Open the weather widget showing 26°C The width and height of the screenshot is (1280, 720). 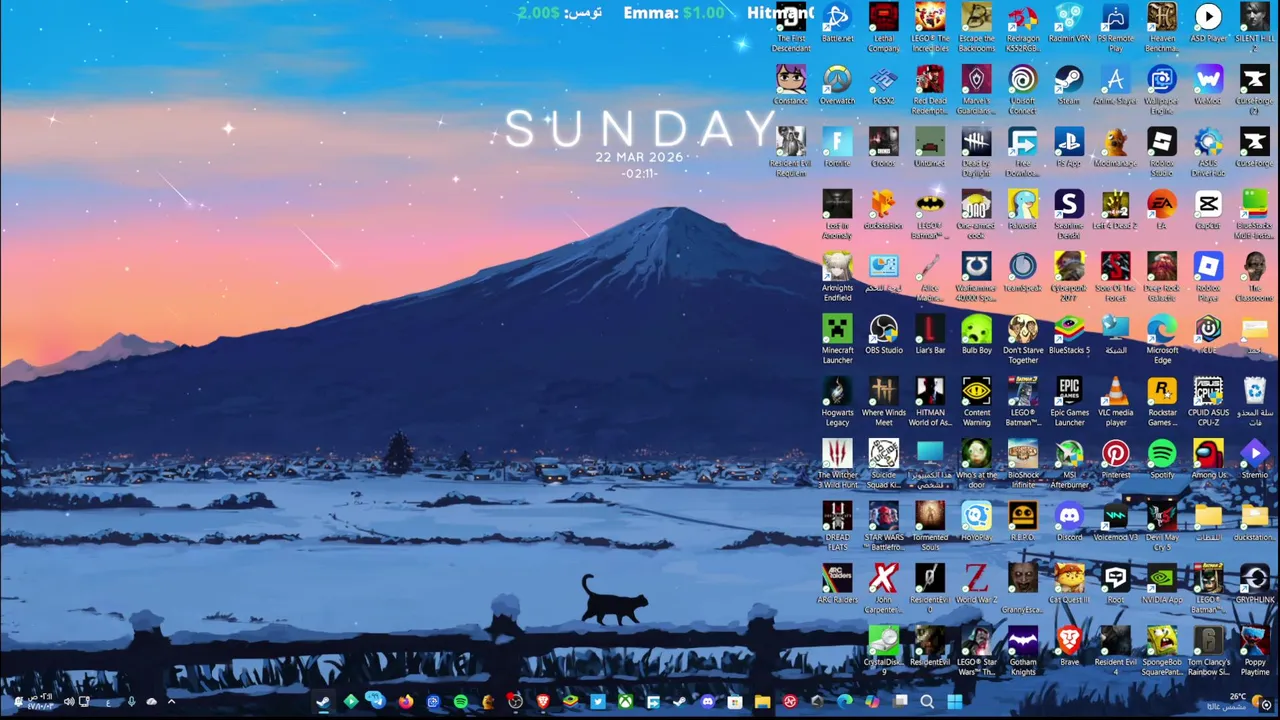pos(1234,702)
